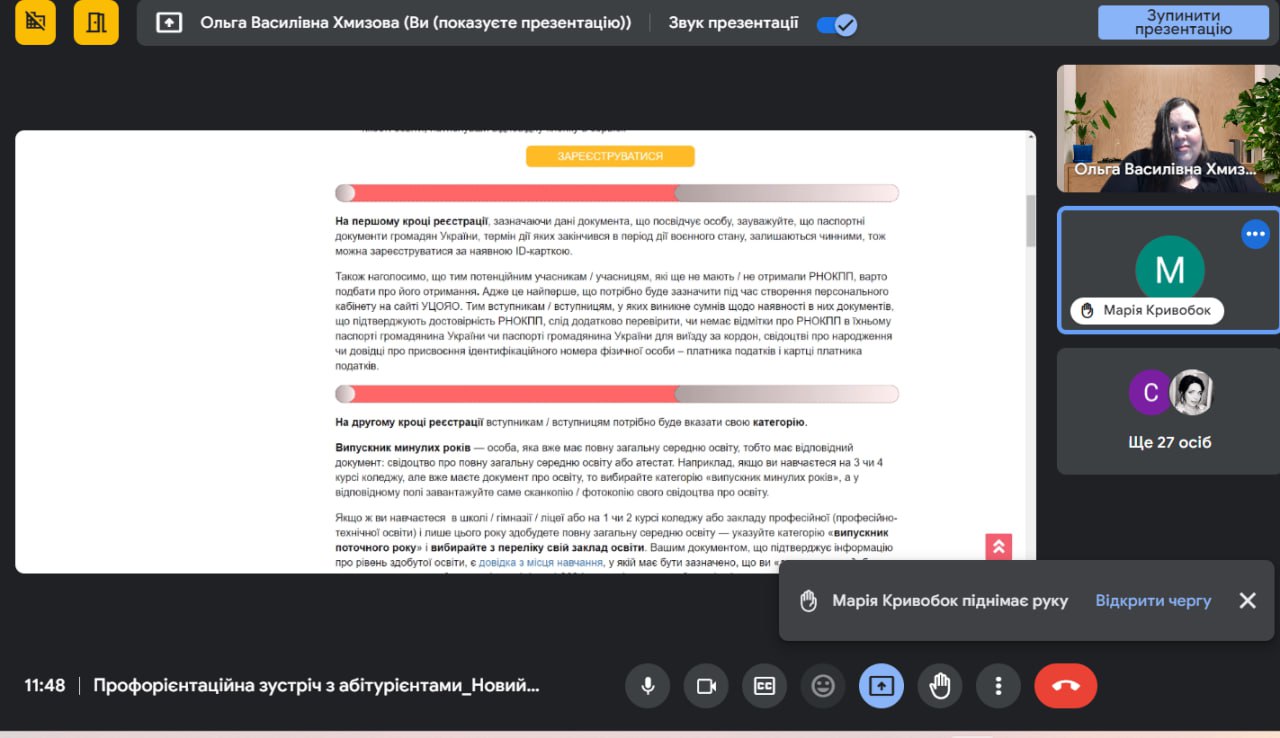Click the На першому кроці реєстрації heading

coord(411,220)
